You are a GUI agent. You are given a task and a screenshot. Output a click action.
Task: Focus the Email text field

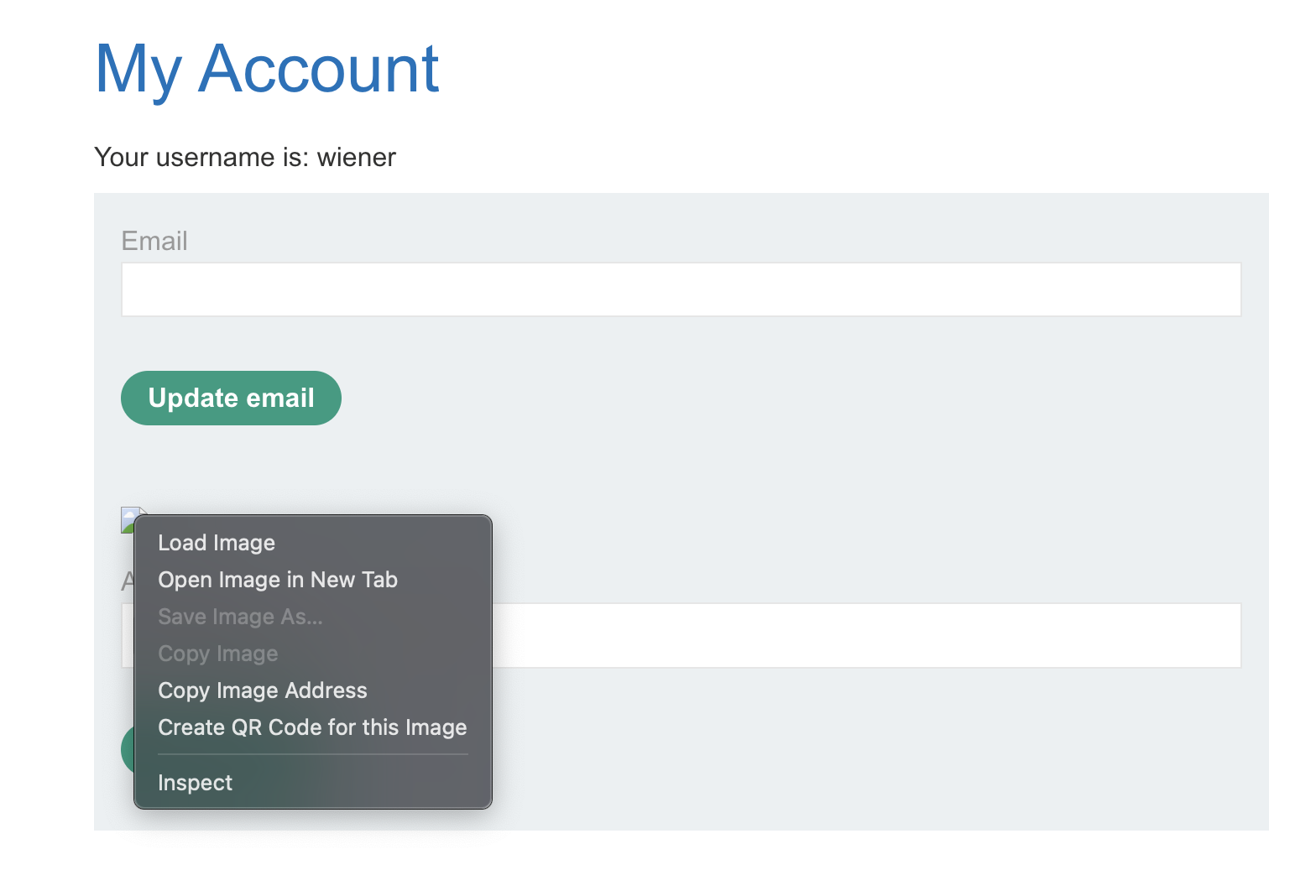tap(681, 289)
